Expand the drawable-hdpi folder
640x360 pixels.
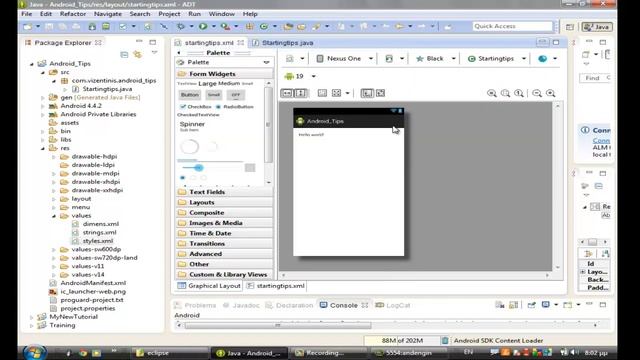pos(54,157)
